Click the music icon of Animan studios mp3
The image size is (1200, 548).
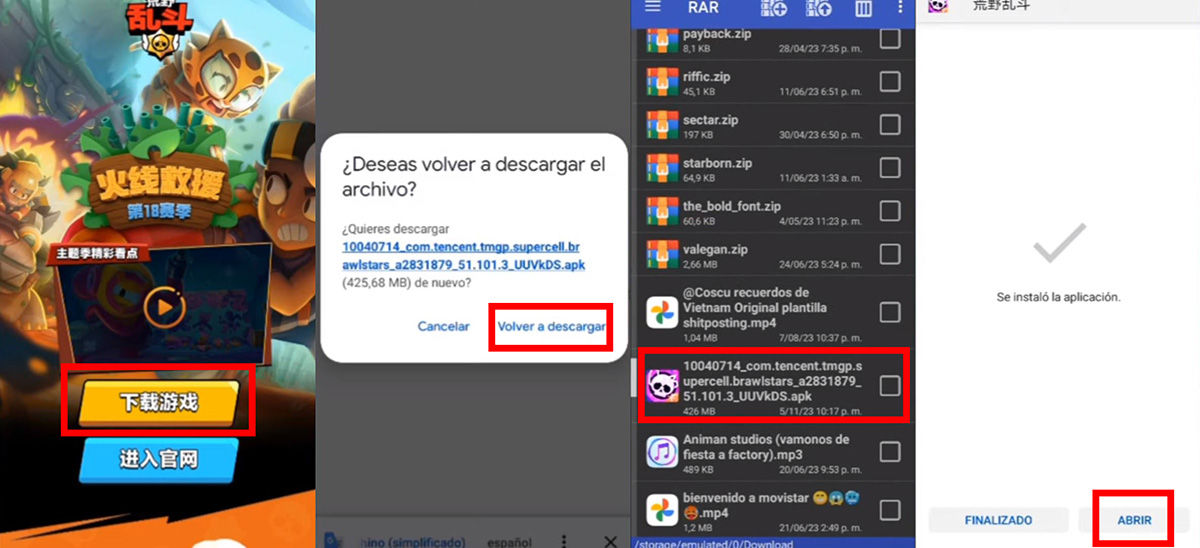click(x=662, y=452)
